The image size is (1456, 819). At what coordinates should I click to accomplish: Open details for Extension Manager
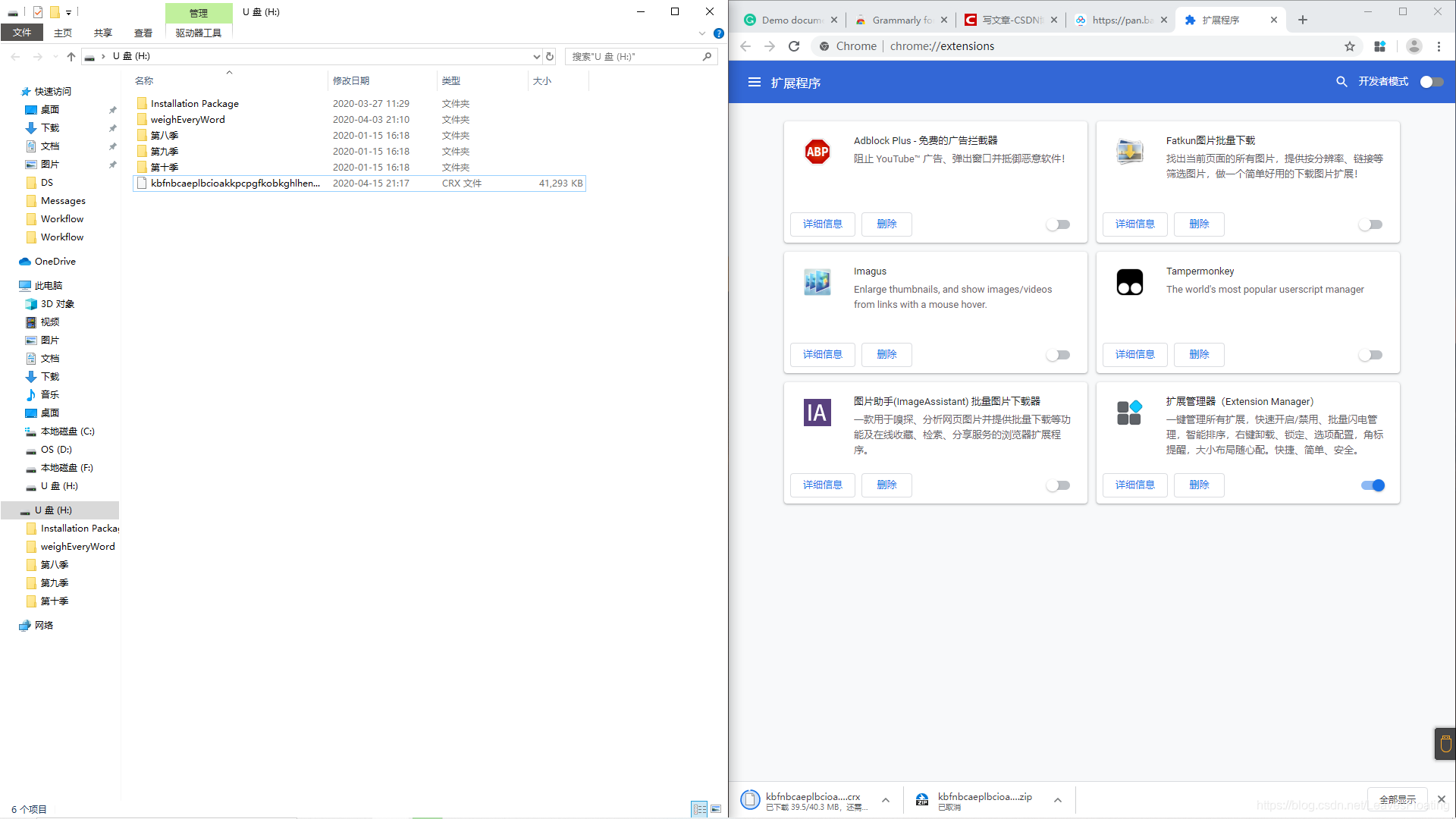(1135, 485)
